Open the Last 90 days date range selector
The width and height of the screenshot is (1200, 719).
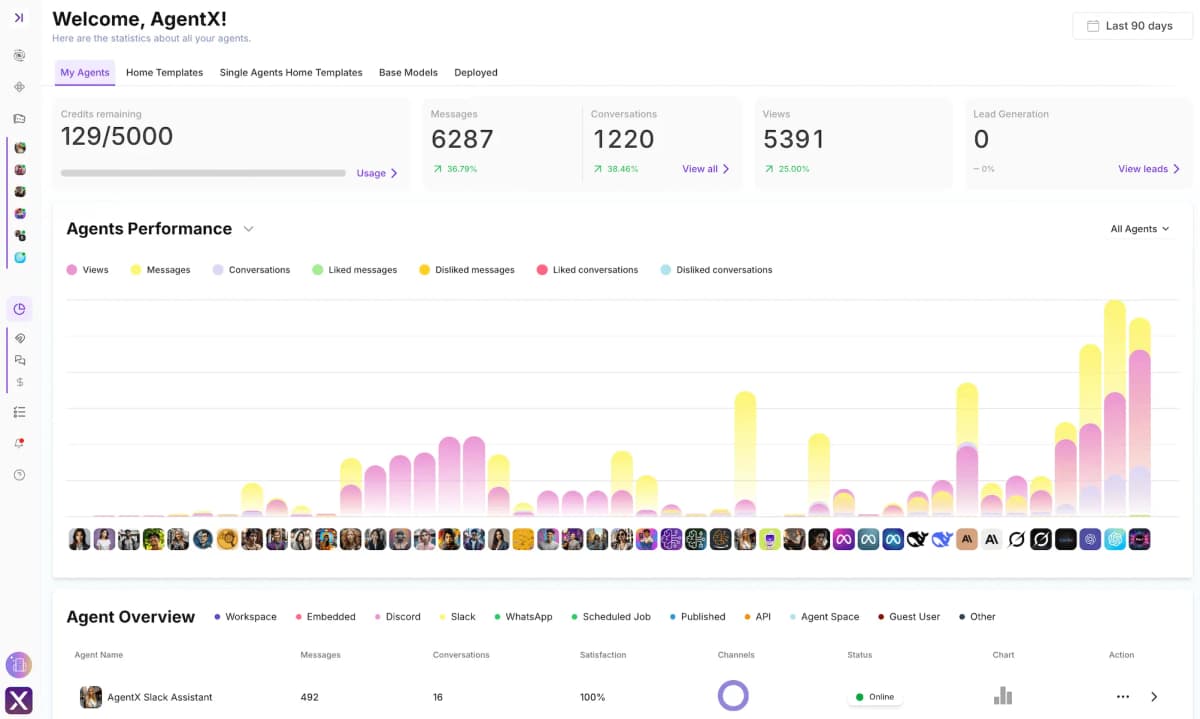pos(1131,25)
